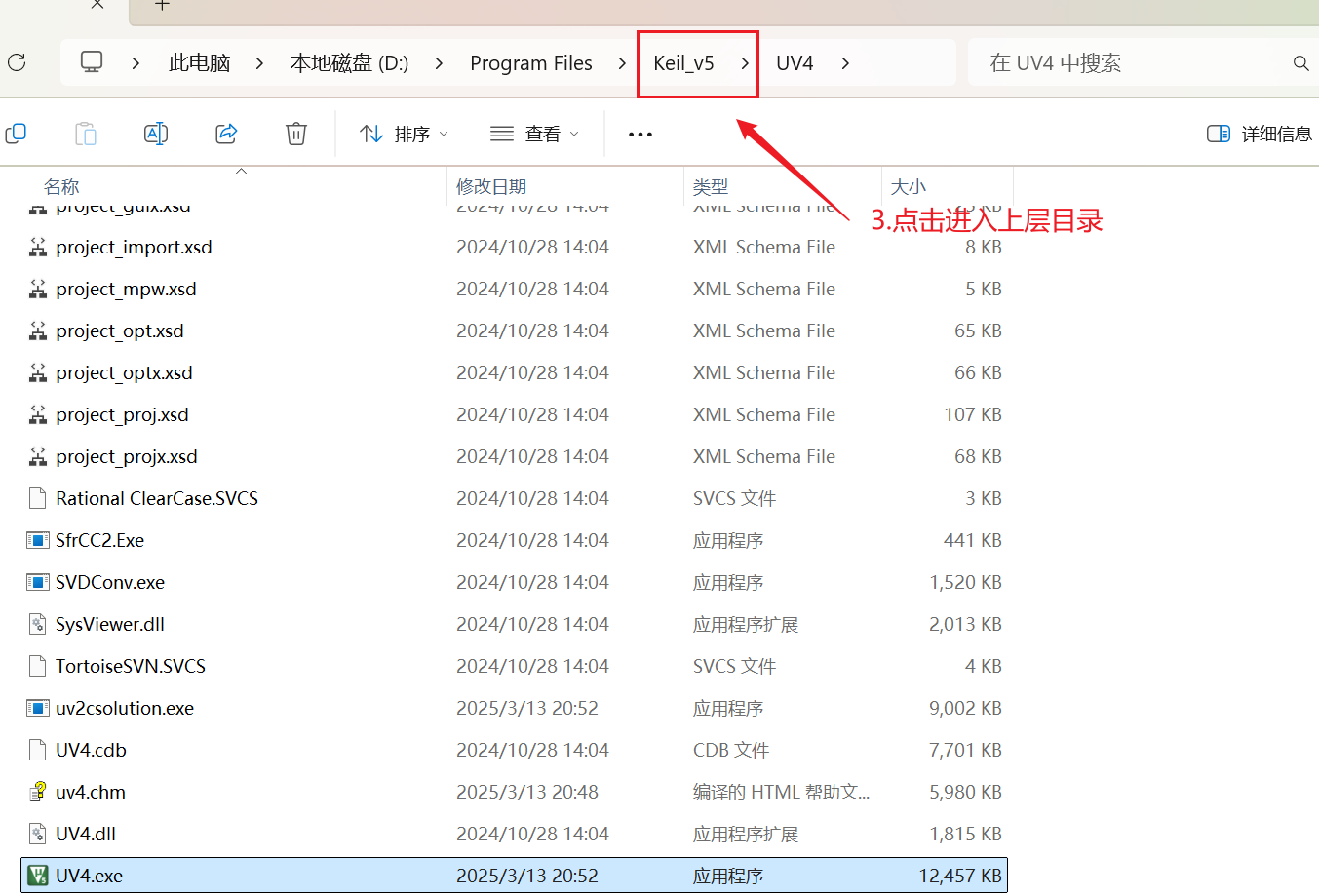Click the paste icon in toolbar
The width and height of the screenshot is (1319, 896).
[x=86, y=134]
